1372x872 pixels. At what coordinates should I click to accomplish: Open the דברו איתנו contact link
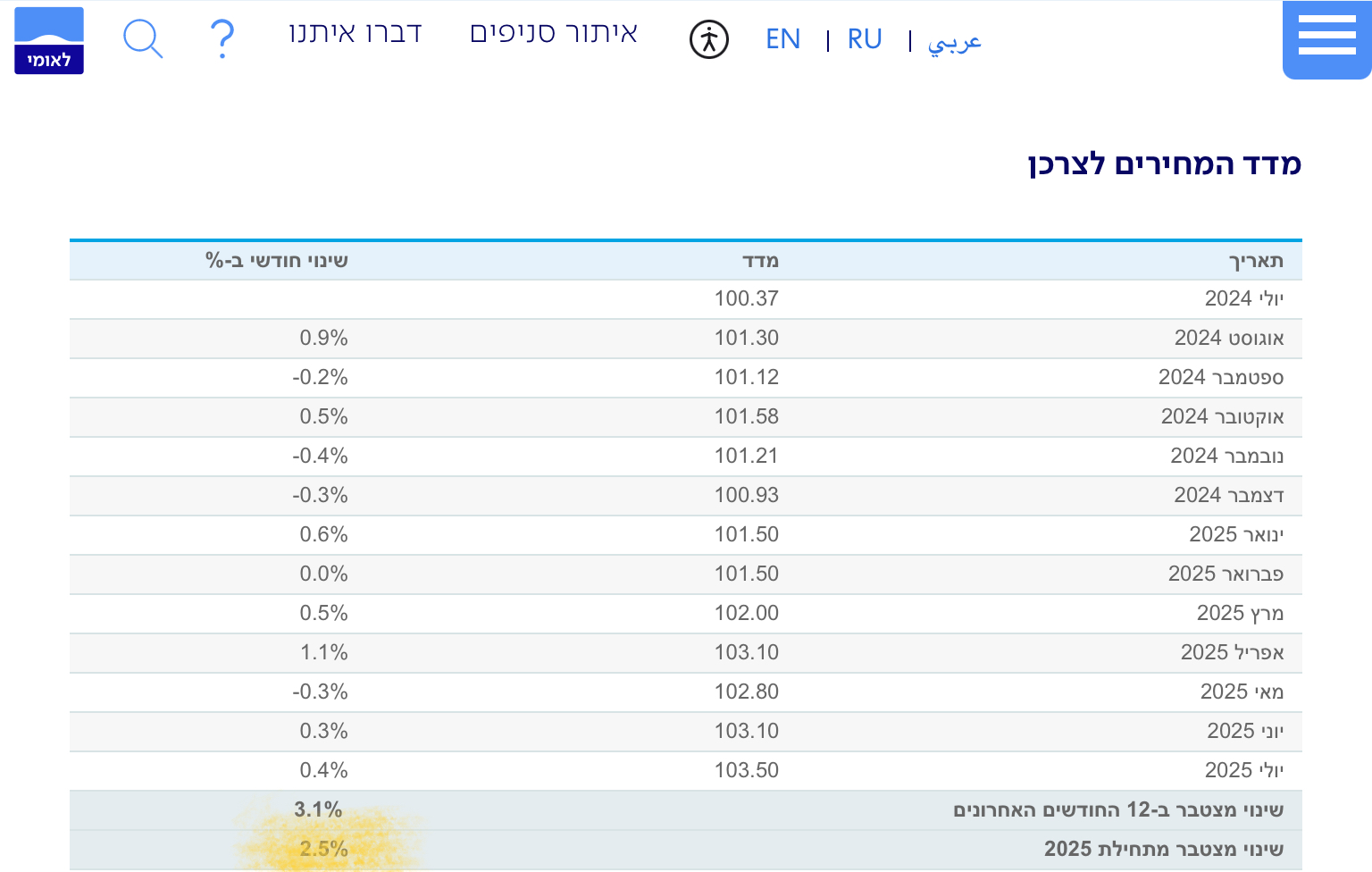[x=355, y=33]
